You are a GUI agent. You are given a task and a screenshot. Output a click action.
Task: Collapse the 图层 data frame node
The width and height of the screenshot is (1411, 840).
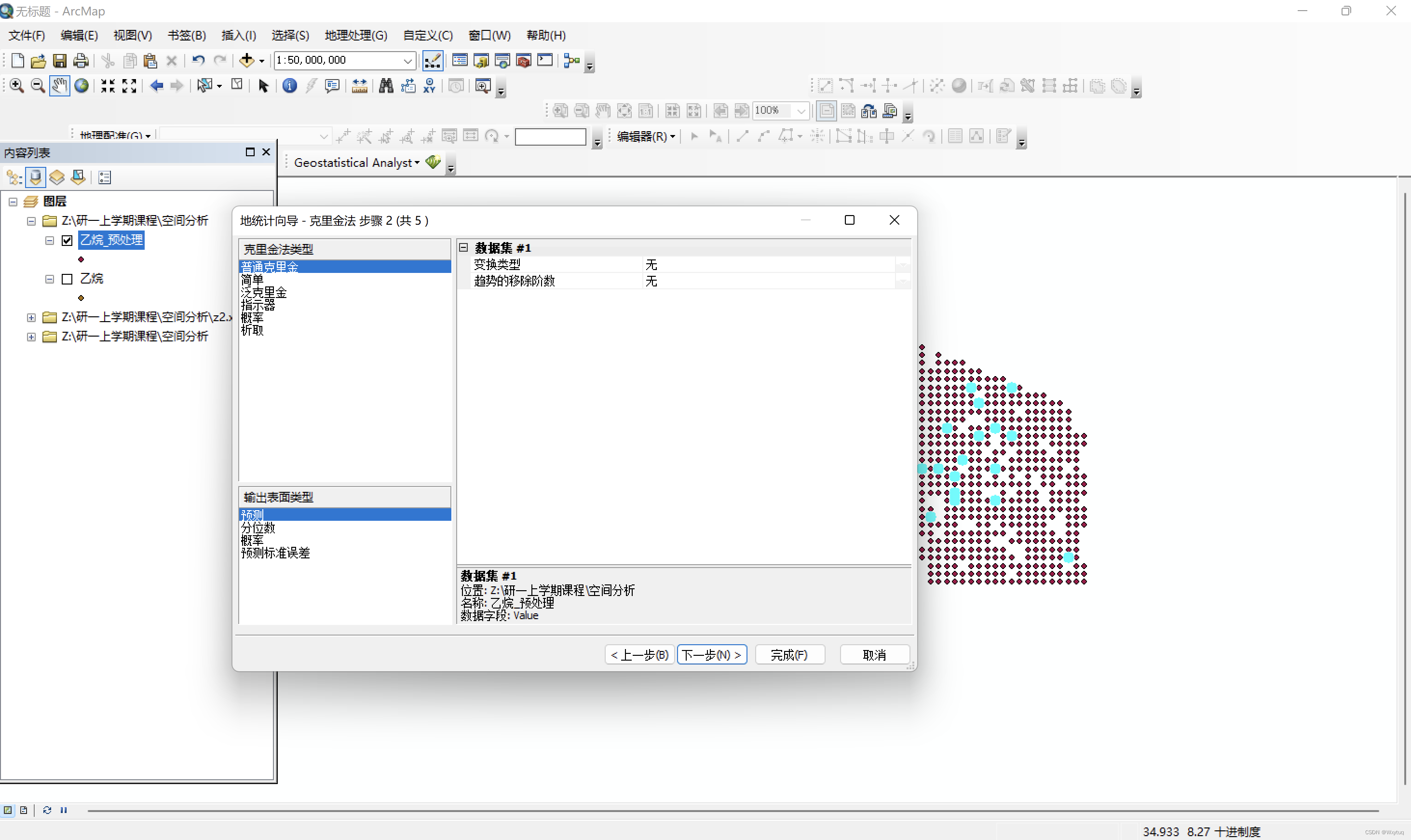click(x=13, y=202)
